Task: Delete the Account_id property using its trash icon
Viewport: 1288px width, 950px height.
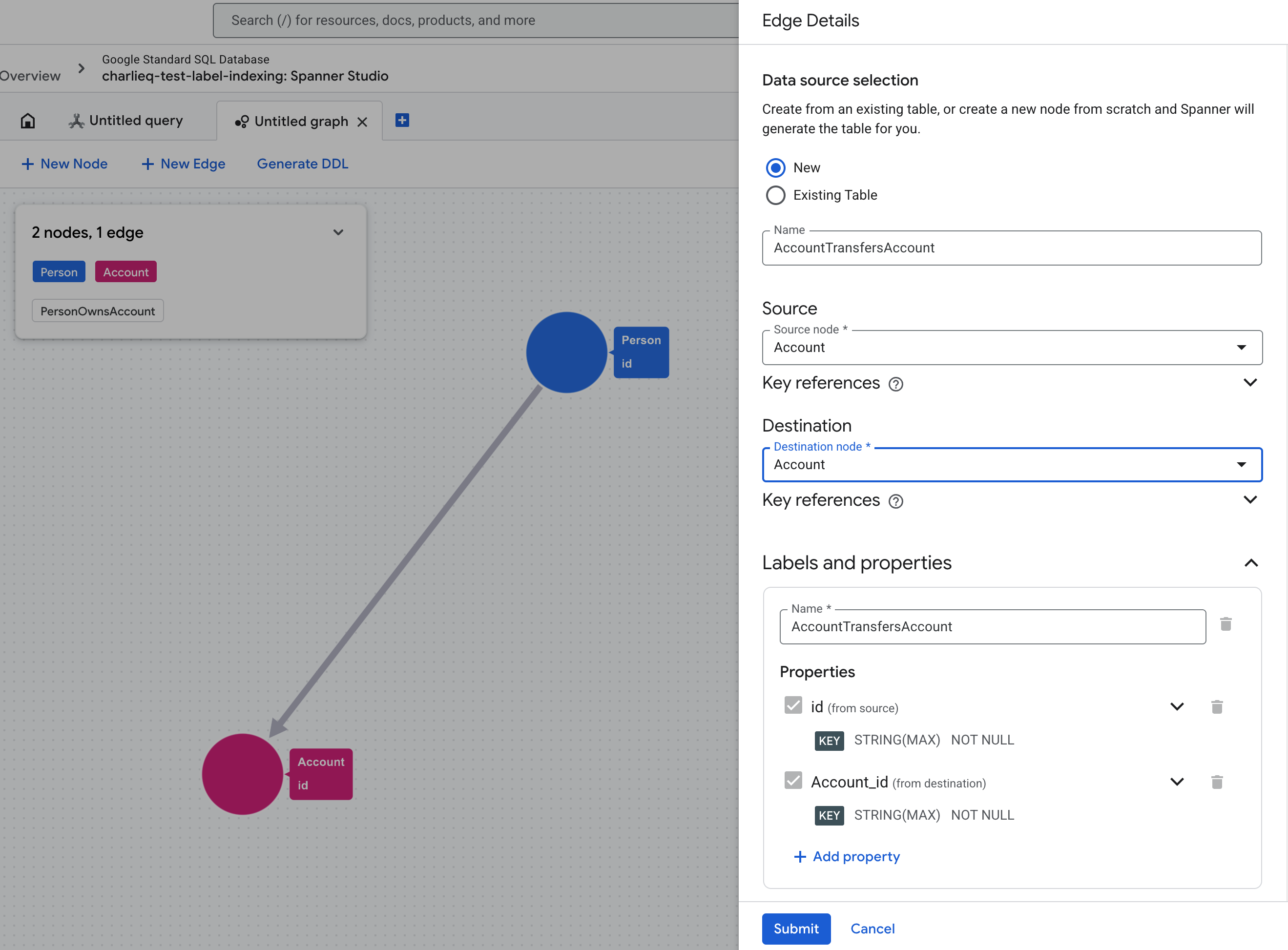Action: click(x=1217, y=782)
